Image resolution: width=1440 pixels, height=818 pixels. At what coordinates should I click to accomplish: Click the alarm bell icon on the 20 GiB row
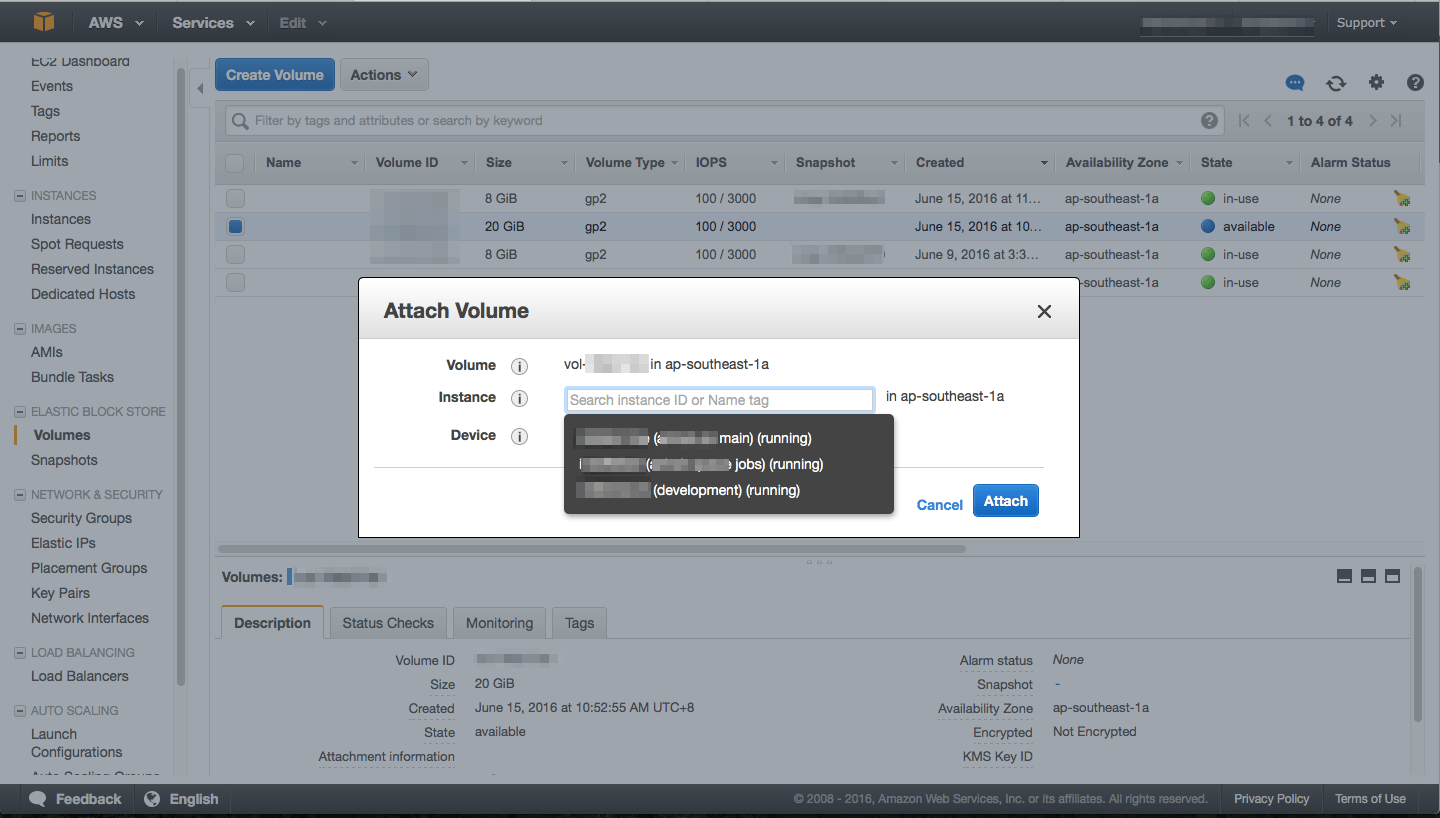(x=1402, y=226)
